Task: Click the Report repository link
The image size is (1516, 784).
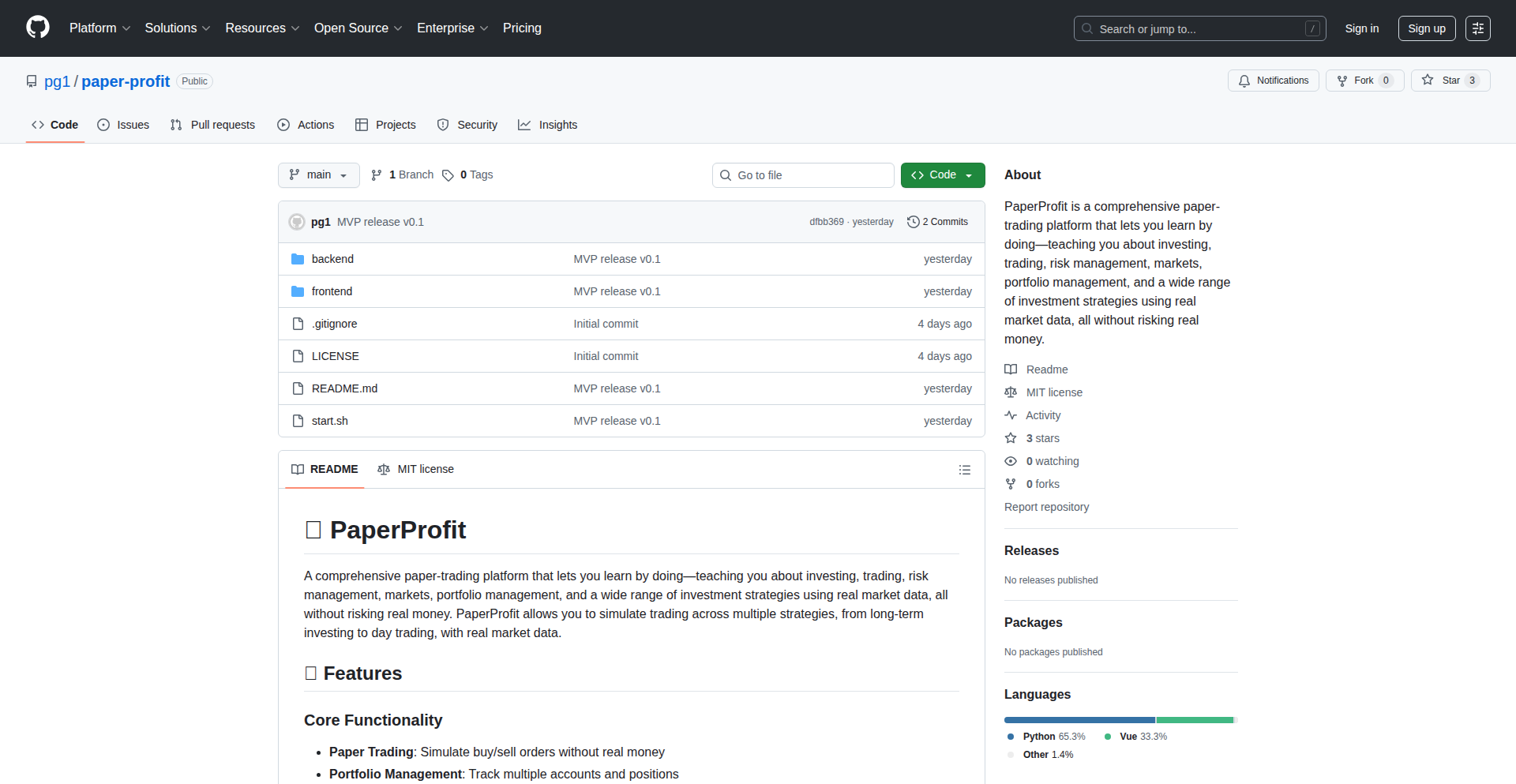Action: click(x=1046, y=506)
